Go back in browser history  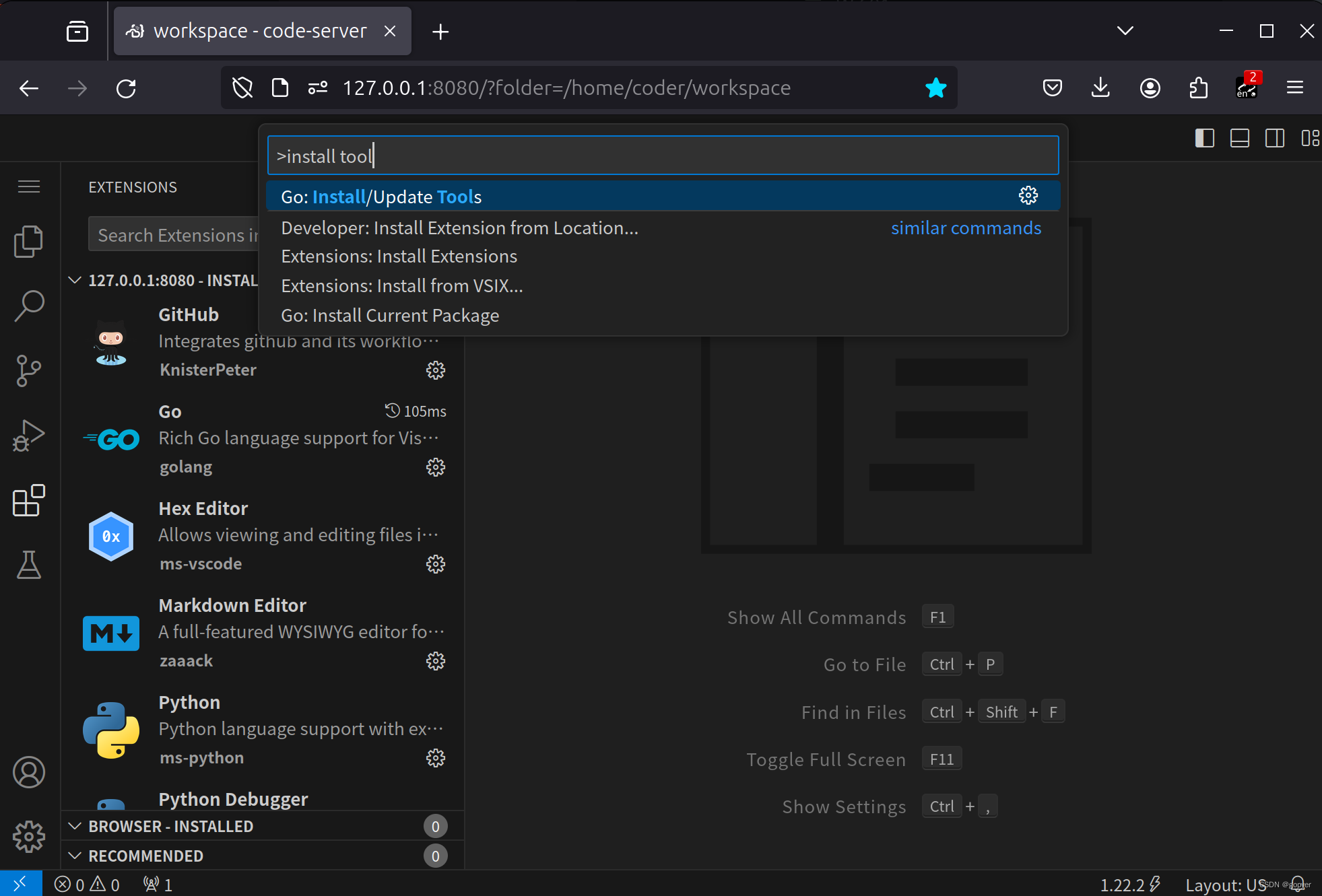29,88
